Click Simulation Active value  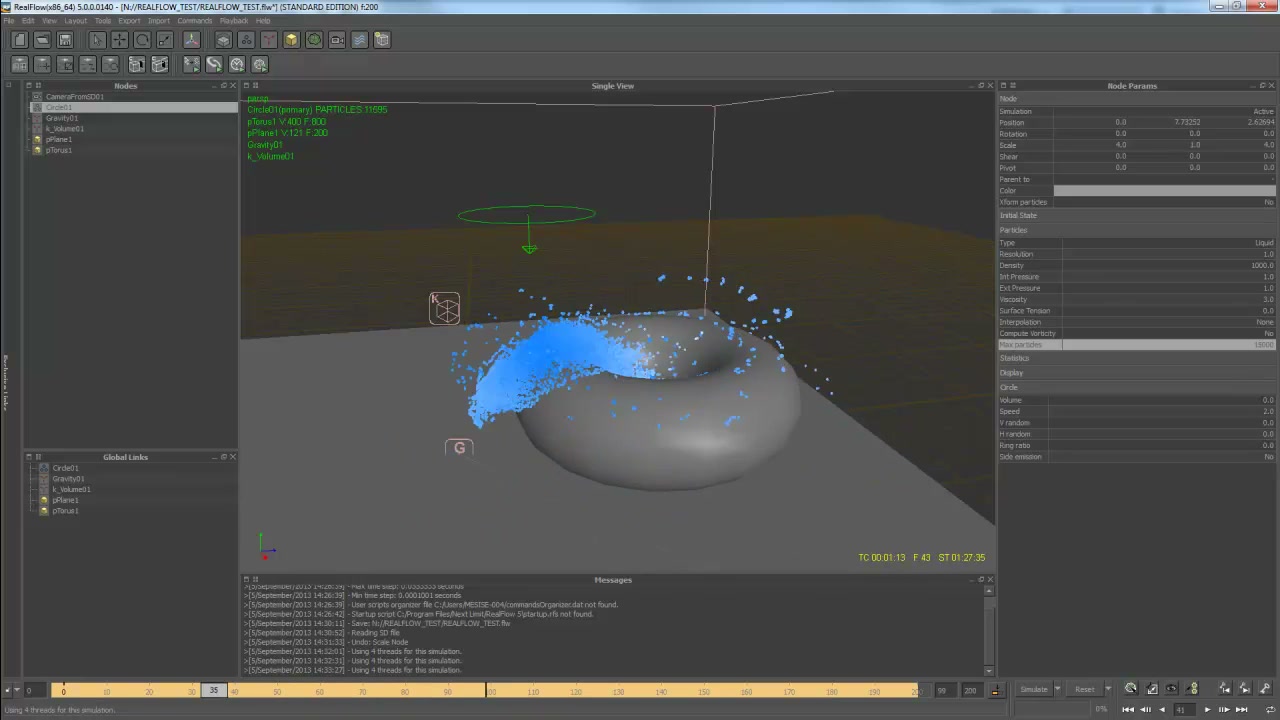(x=1263, y=111)
